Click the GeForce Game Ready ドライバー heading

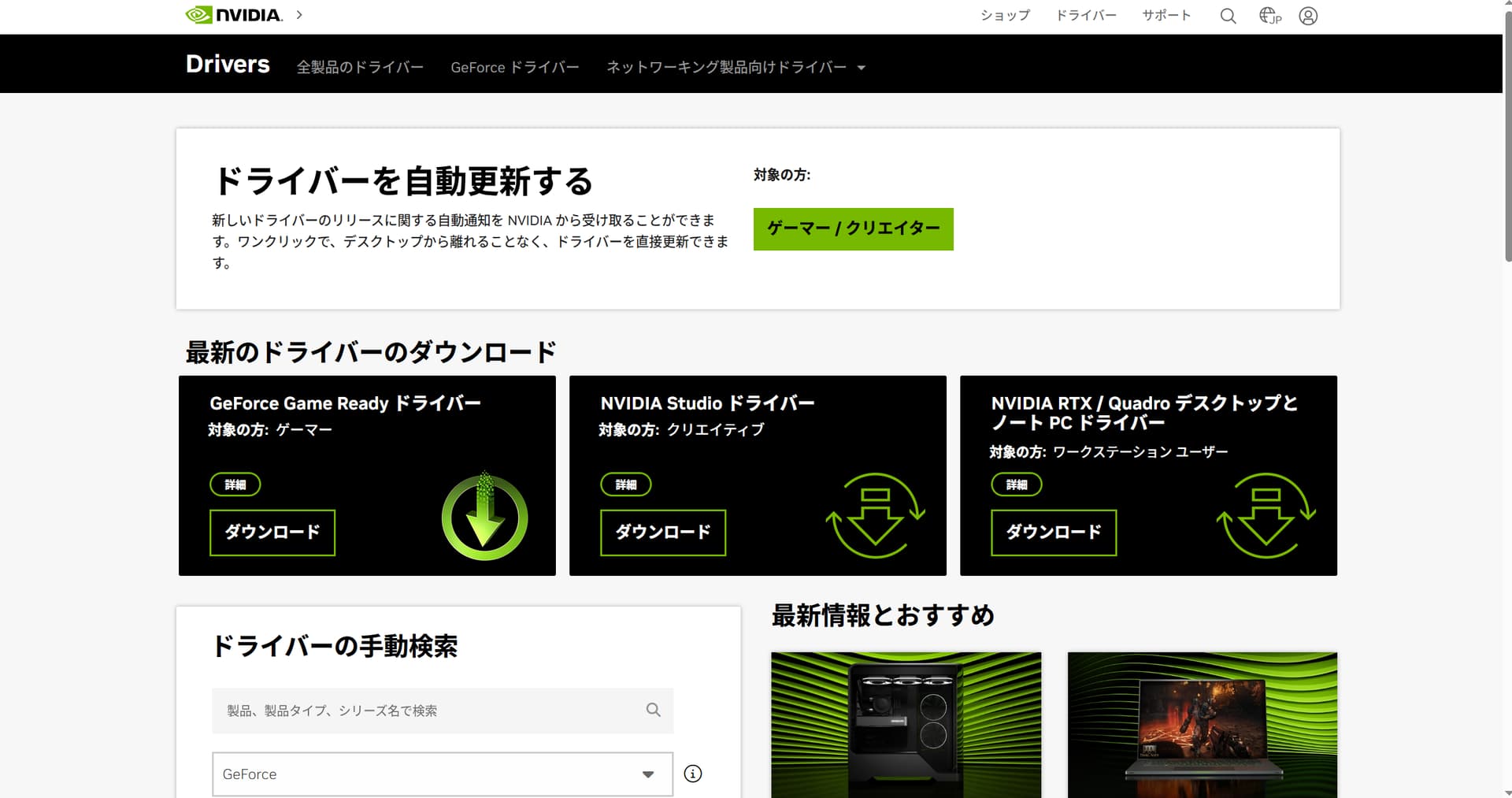click(345, 403)
